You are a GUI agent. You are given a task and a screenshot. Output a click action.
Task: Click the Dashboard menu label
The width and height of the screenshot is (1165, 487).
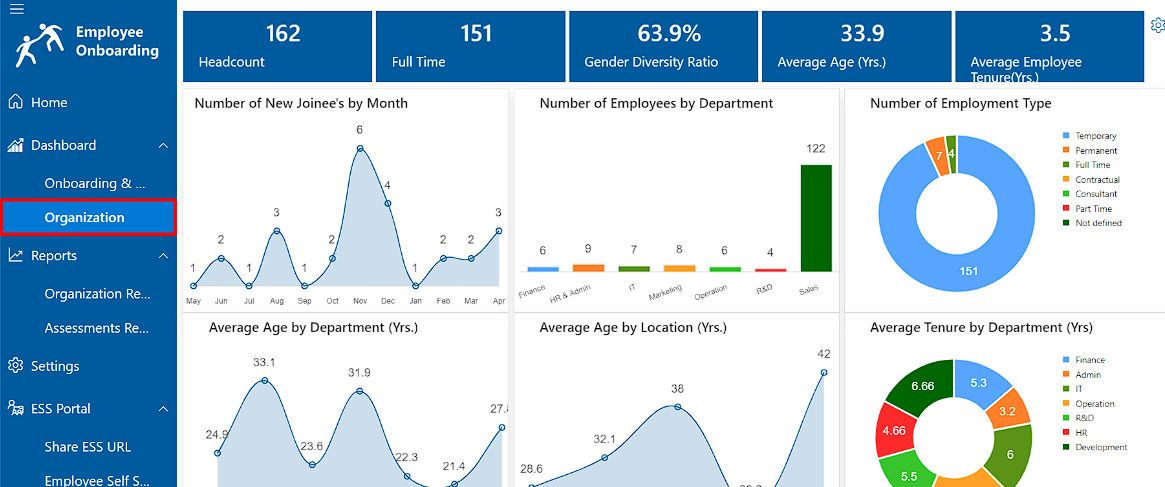(x=63, y=145)
